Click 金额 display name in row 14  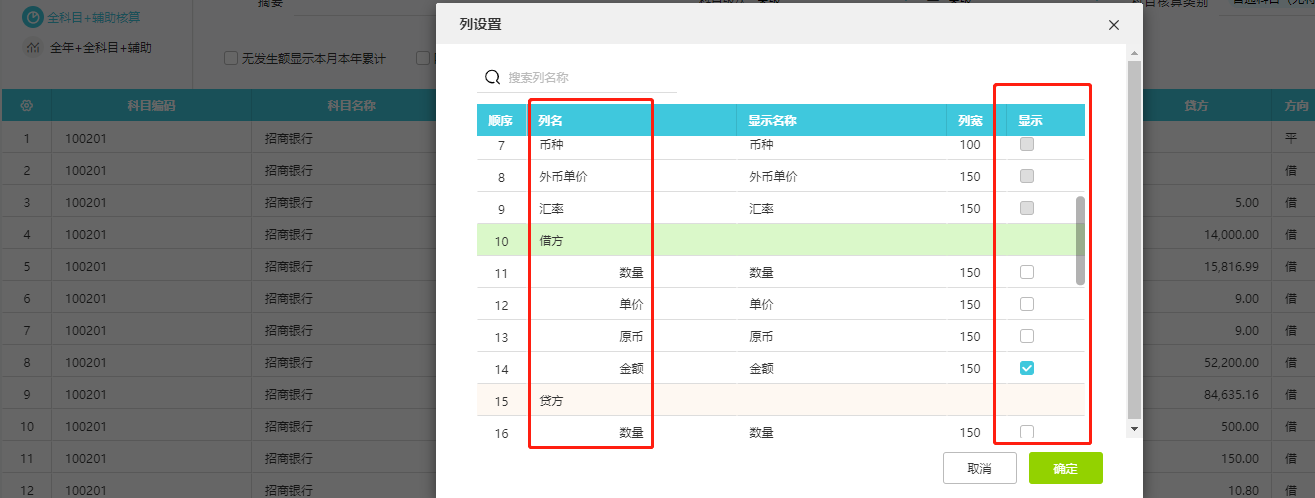pos(761,369)
